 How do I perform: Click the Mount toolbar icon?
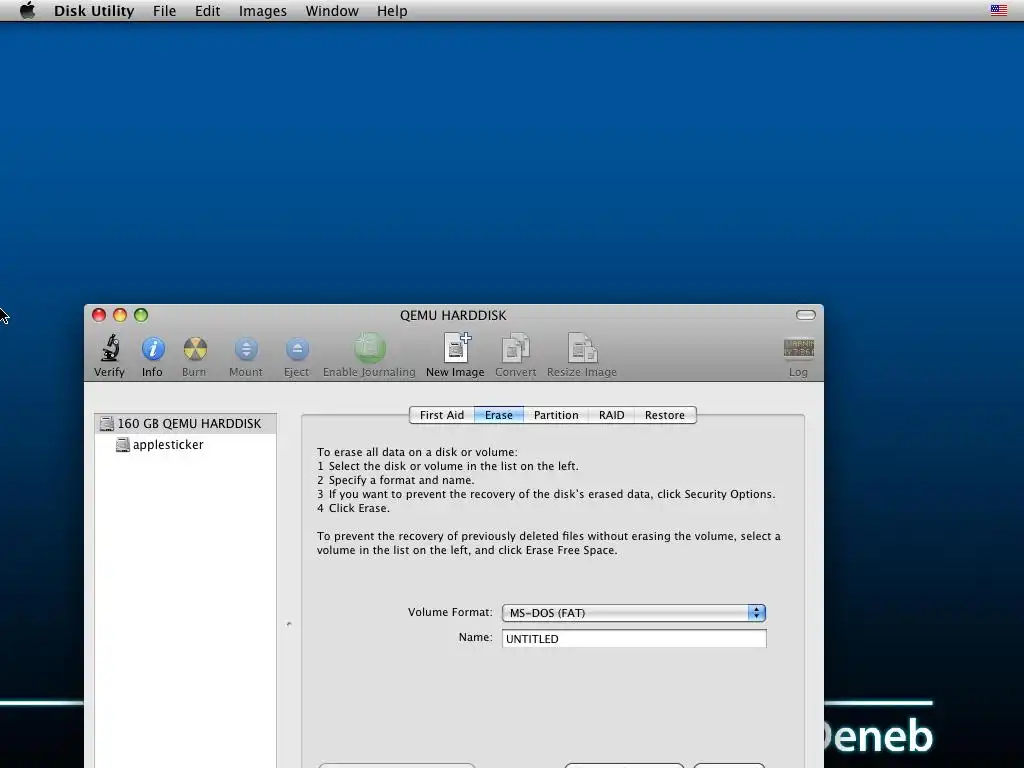pyautogui.click(x=246, y=349)
